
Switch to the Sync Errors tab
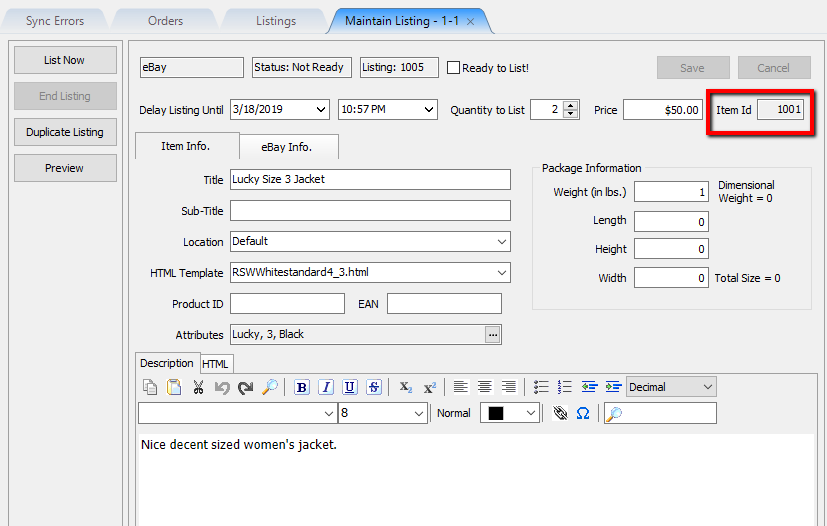pos(55,21)
